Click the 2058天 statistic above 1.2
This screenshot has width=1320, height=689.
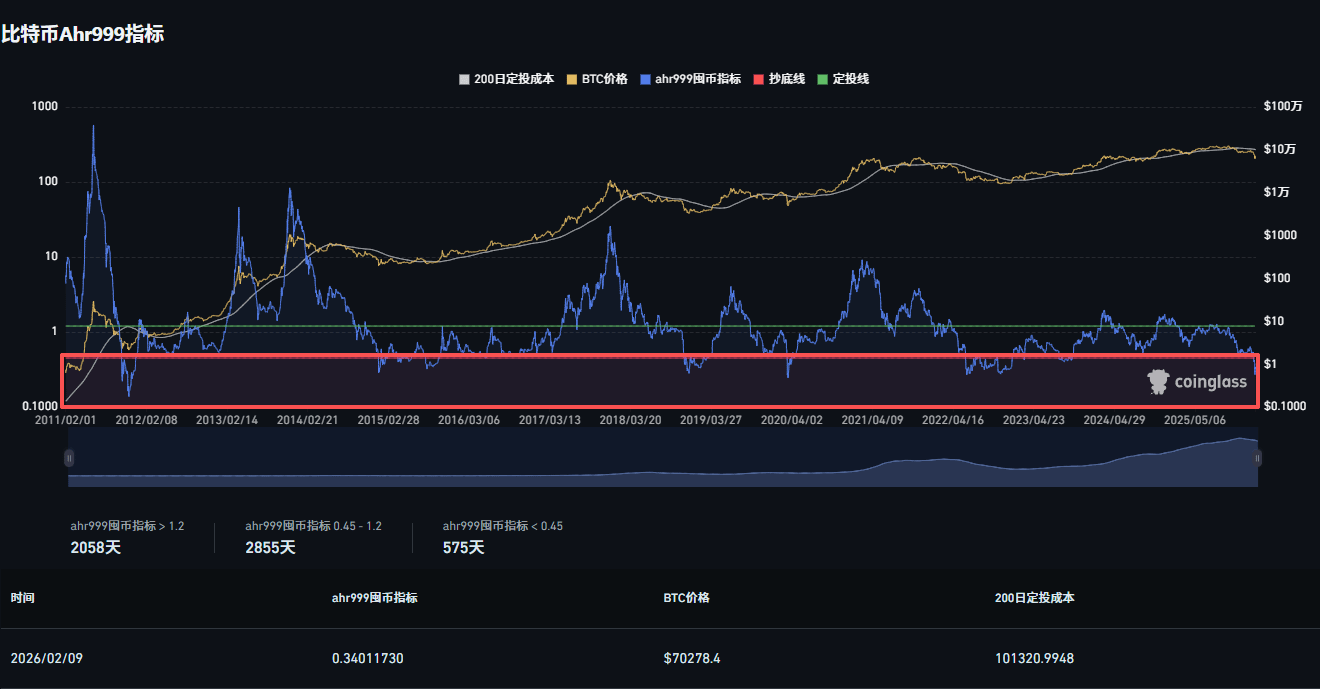pos(95,547)
